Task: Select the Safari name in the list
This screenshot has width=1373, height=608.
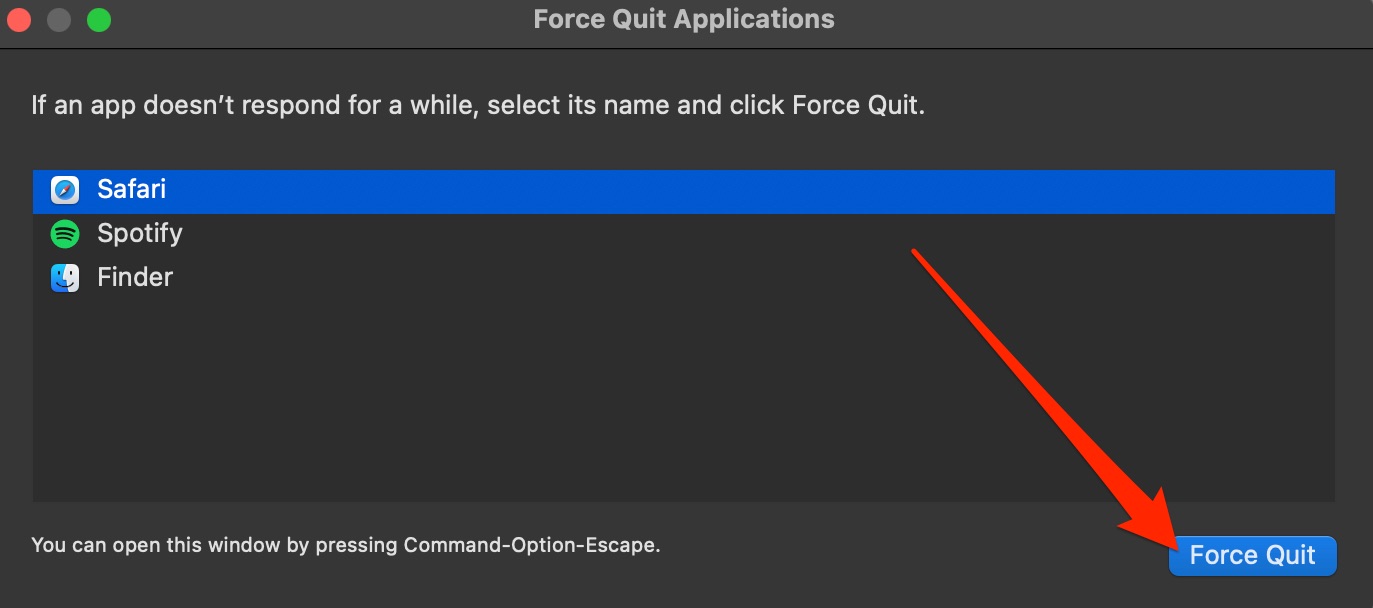Action: tap(131, 190)
